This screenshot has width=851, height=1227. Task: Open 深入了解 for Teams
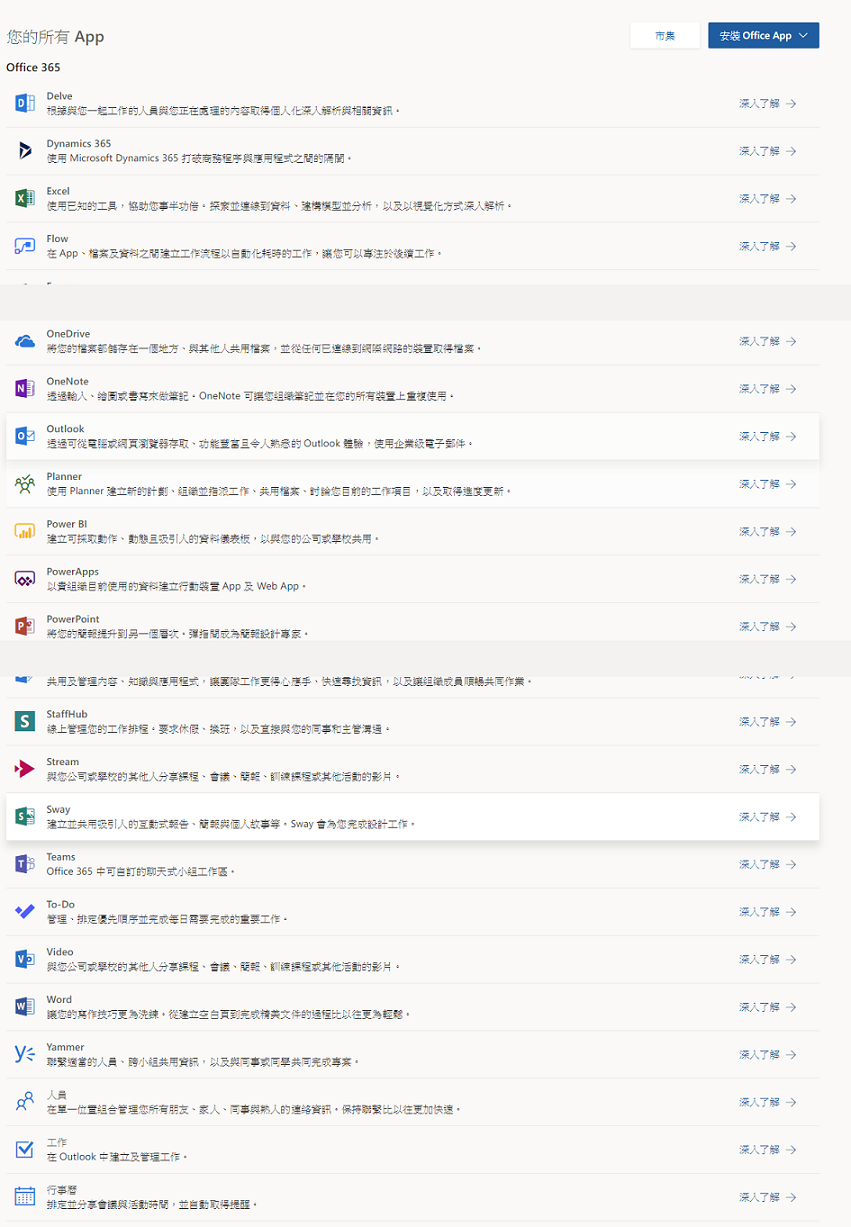coord(767,864)
